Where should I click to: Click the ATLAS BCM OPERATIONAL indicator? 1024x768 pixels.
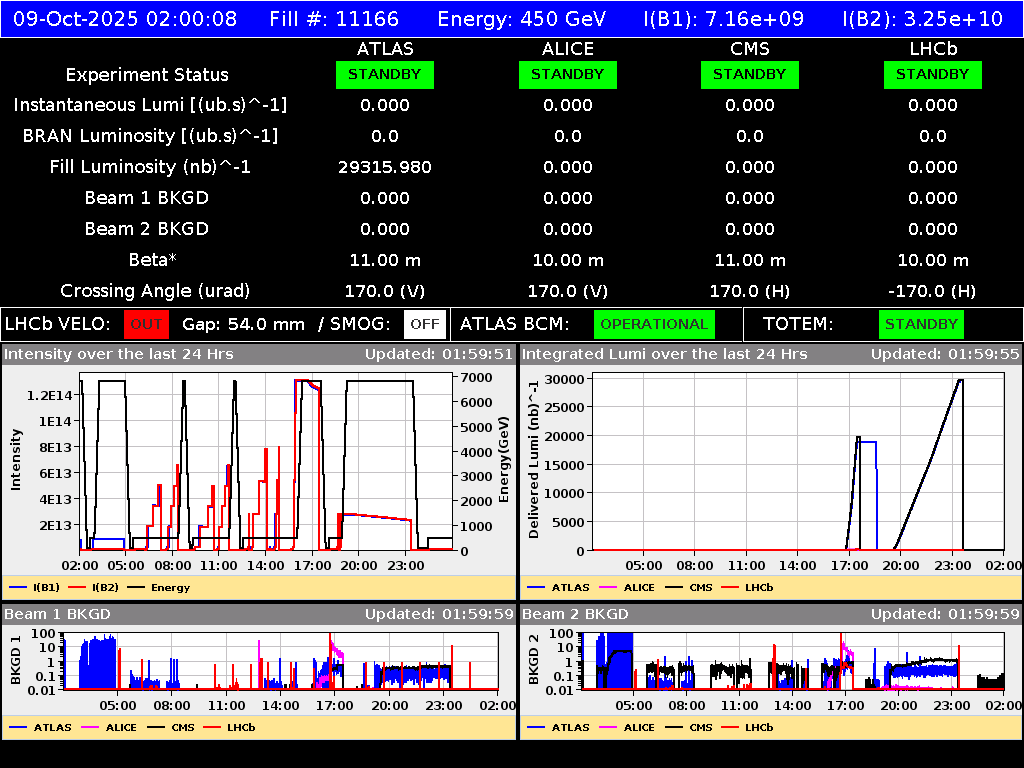[654, 324]
